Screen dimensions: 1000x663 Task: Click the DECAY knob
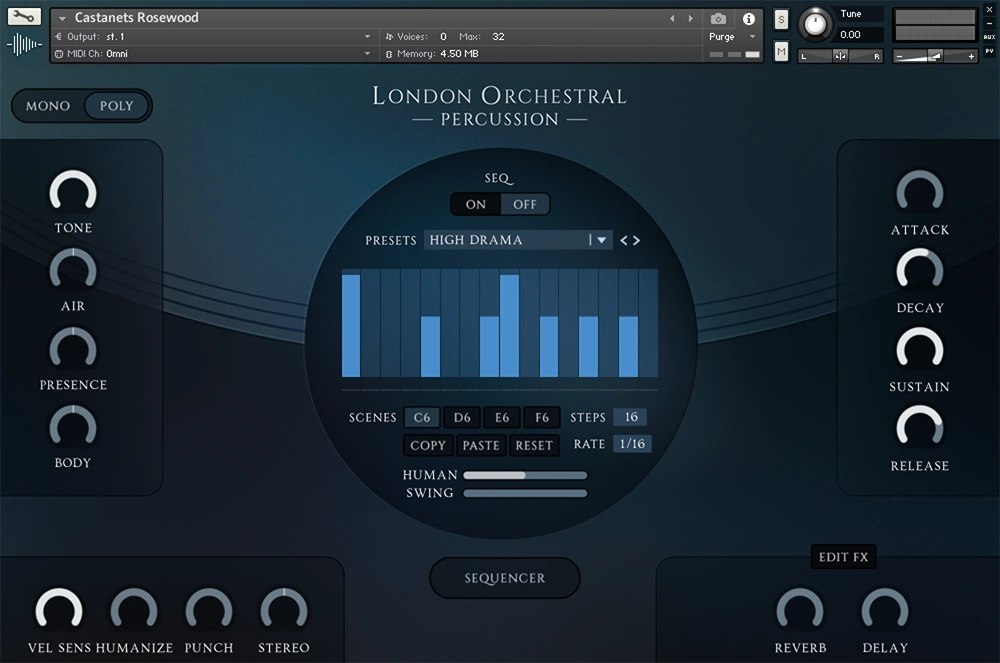920,270
